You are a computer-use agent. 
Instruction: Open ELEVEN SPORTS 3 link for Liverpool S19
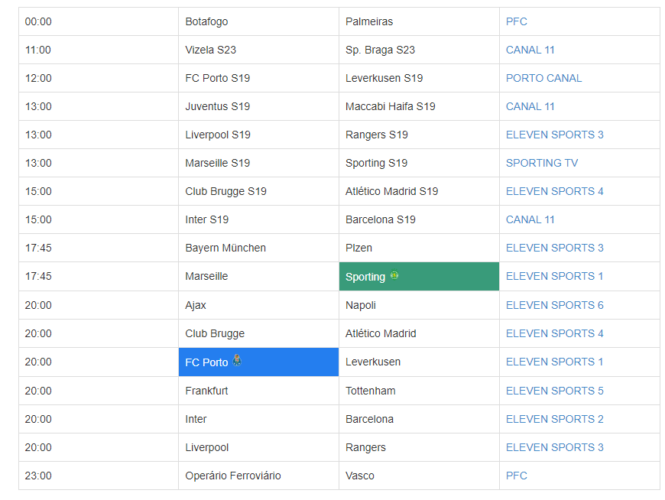(554, 135)
